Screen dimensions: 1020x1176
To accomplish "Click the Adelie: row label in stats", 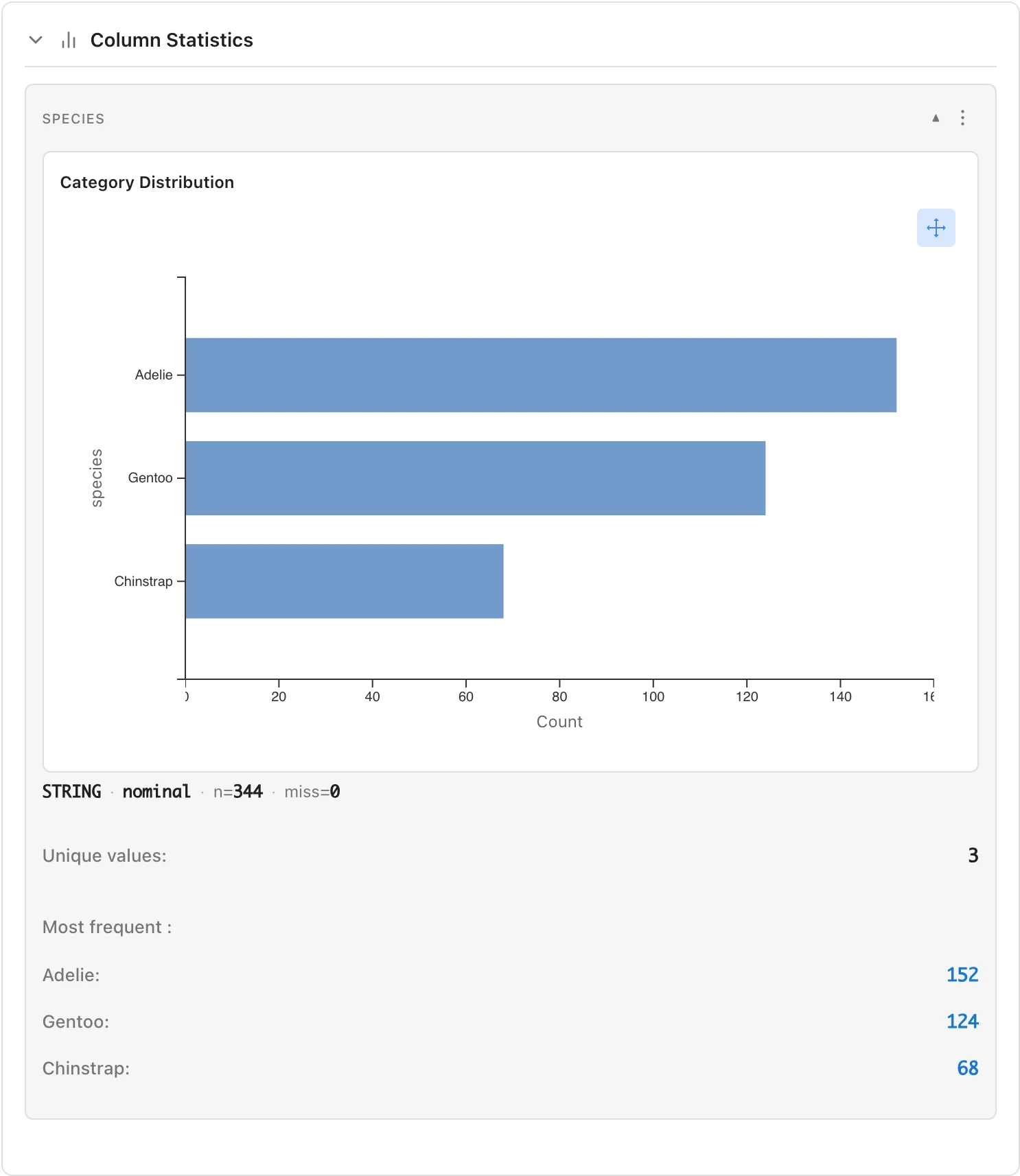I will [x=71, y=975].
